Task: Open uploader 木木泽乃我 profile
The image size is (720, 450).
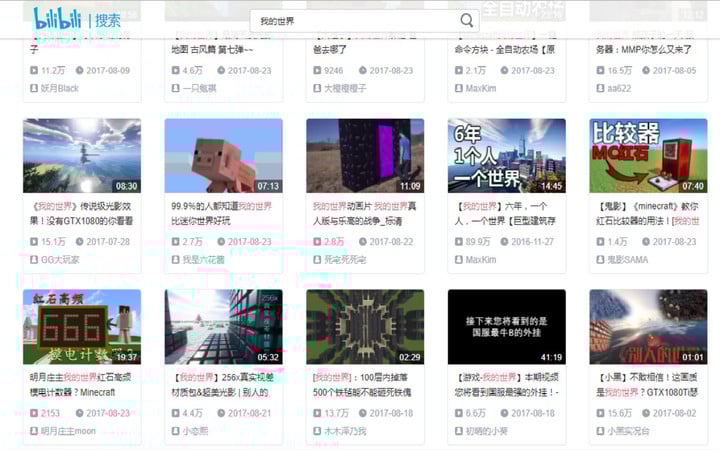Action: 345,431
